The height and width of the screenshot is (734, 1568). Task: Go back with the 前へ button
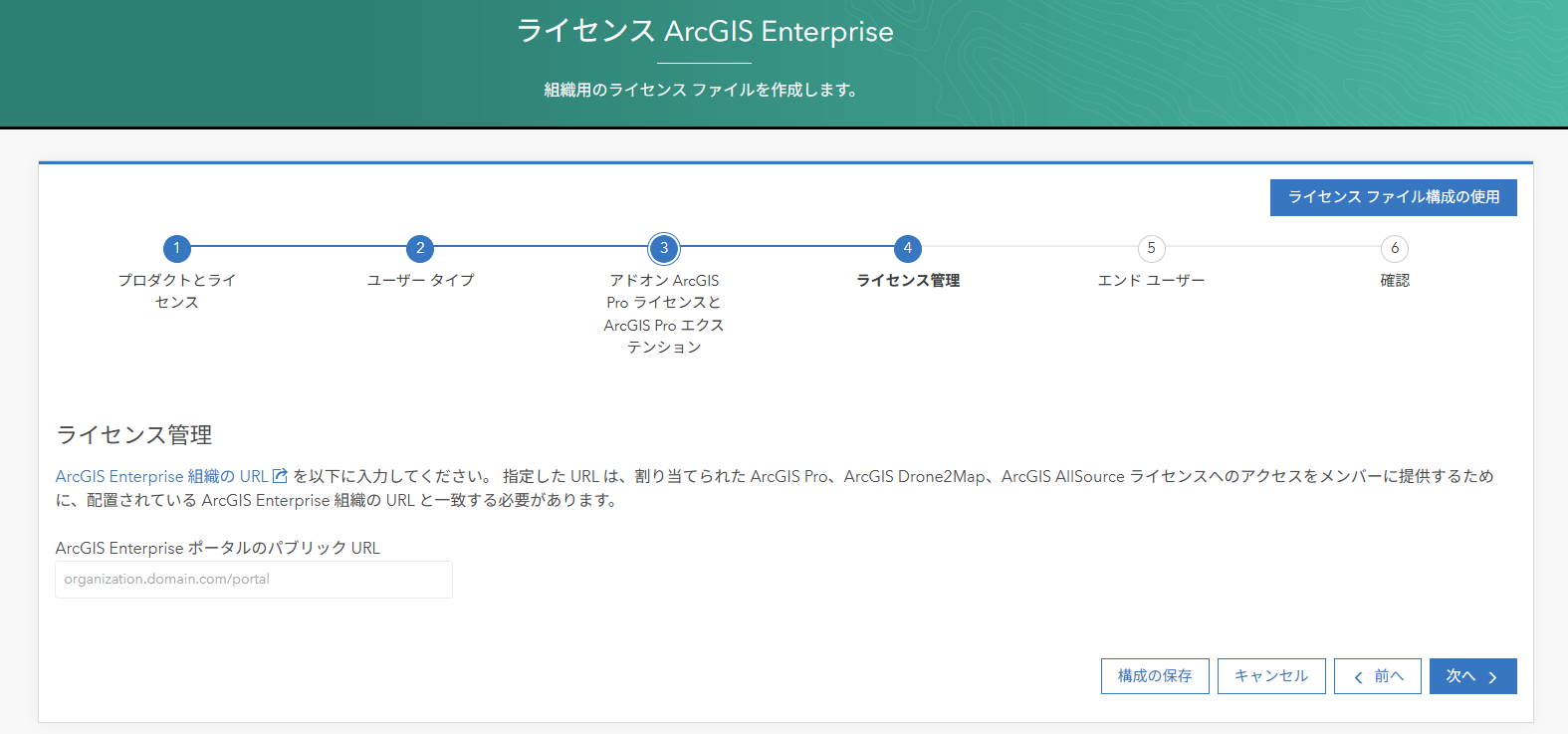pos(1378,676)
